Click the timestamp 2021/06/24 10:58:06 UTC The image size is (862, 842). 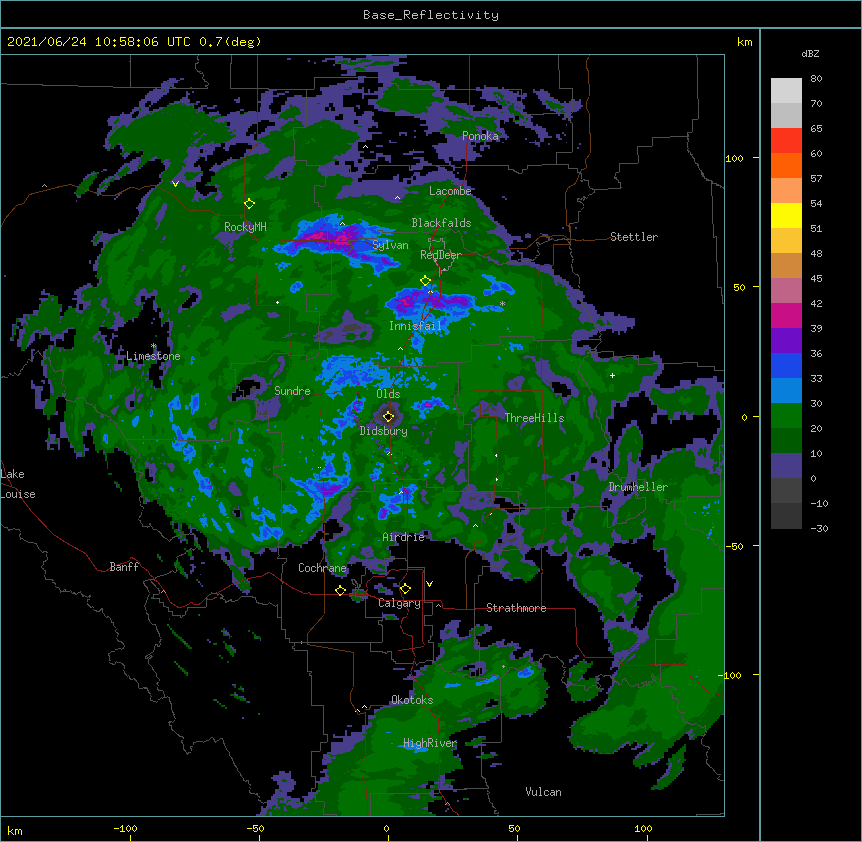[x=99, y=42]
